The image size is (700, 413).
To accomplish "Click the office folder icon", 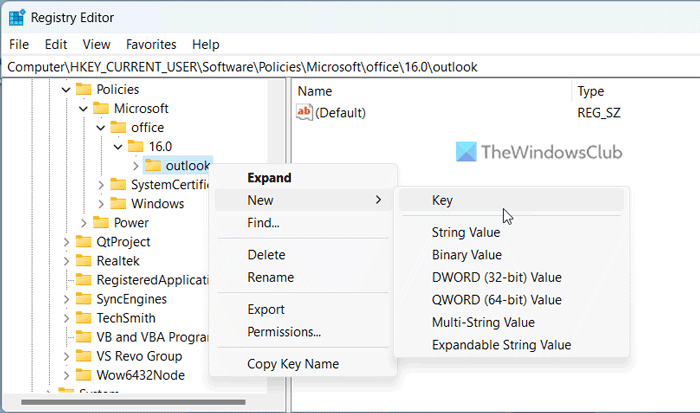I will point(118,128).
